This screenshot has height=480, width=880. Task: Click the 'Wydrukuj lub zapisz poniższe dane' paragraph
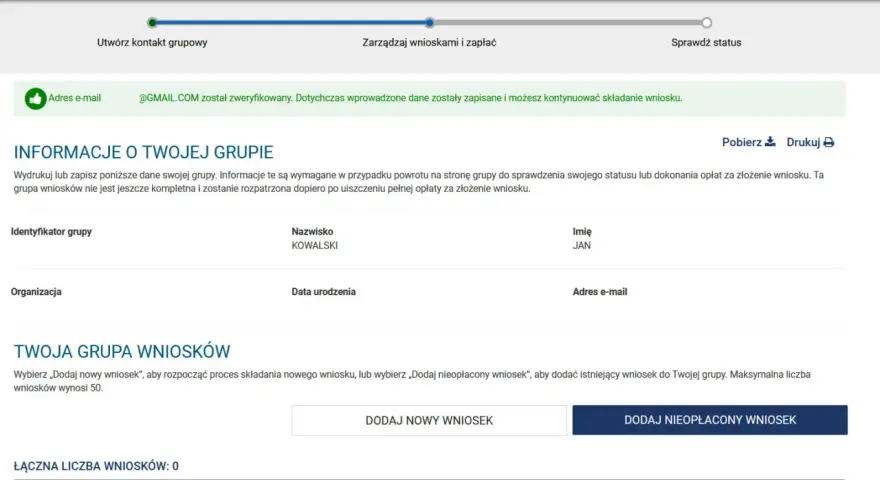419,182
